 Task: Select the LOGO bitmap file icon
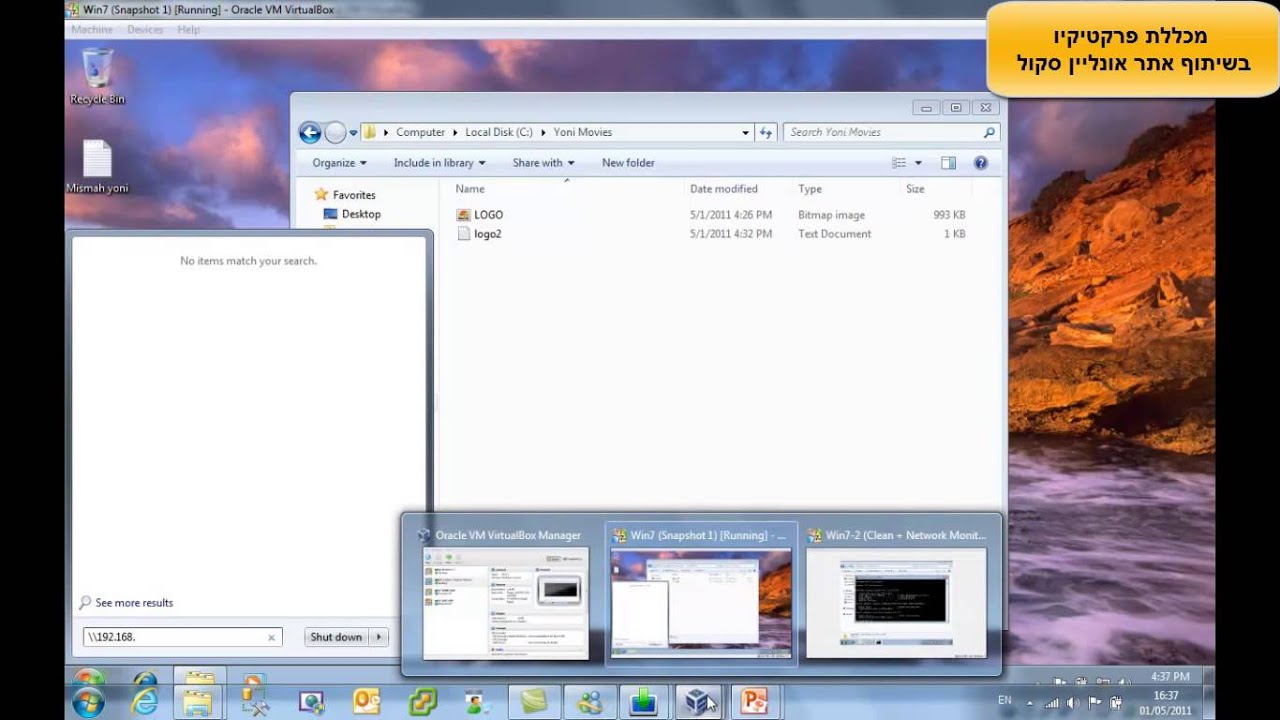(x=463, y=215)
